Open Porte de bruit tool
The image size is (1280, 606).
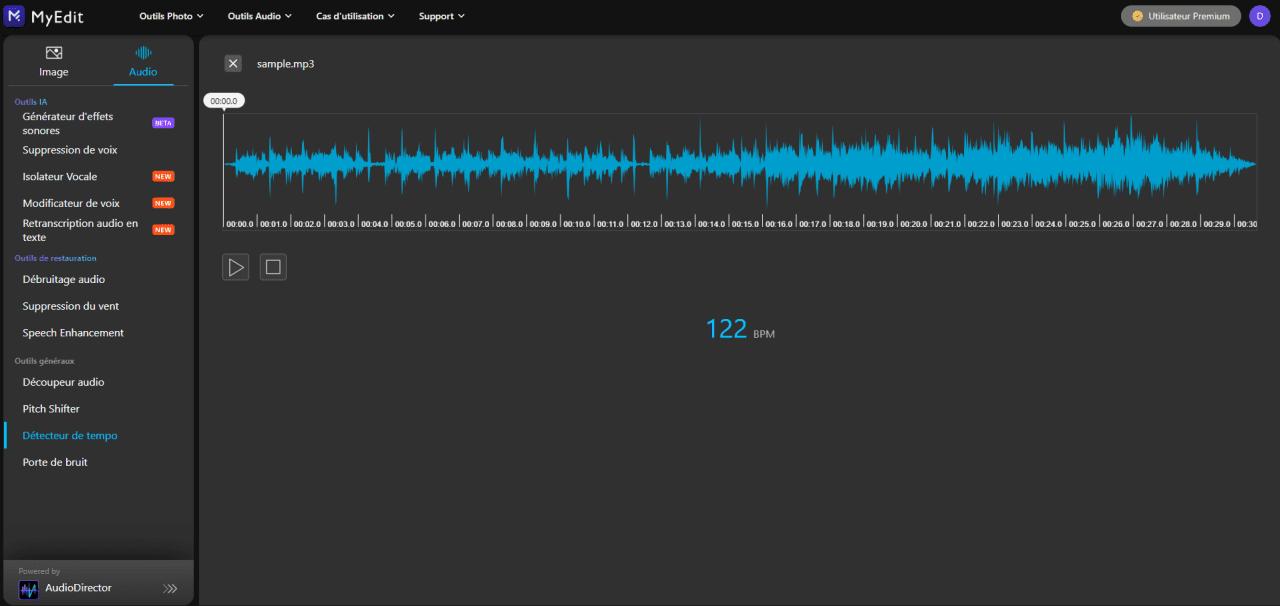55,462
